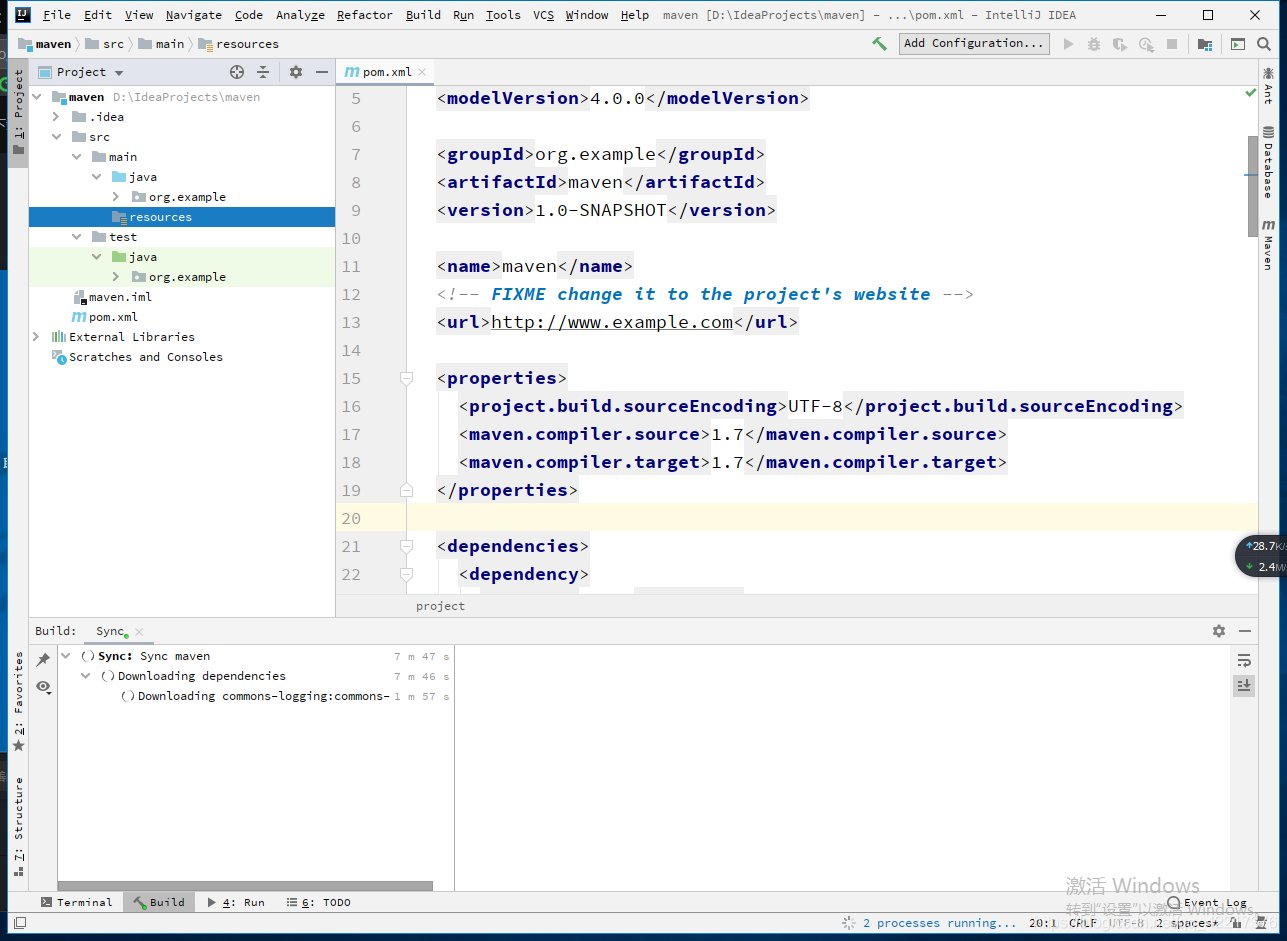Open the Project Structure icon in toolbar
This screenshot has width=1287, height=941.
[x=1205, y=44]
